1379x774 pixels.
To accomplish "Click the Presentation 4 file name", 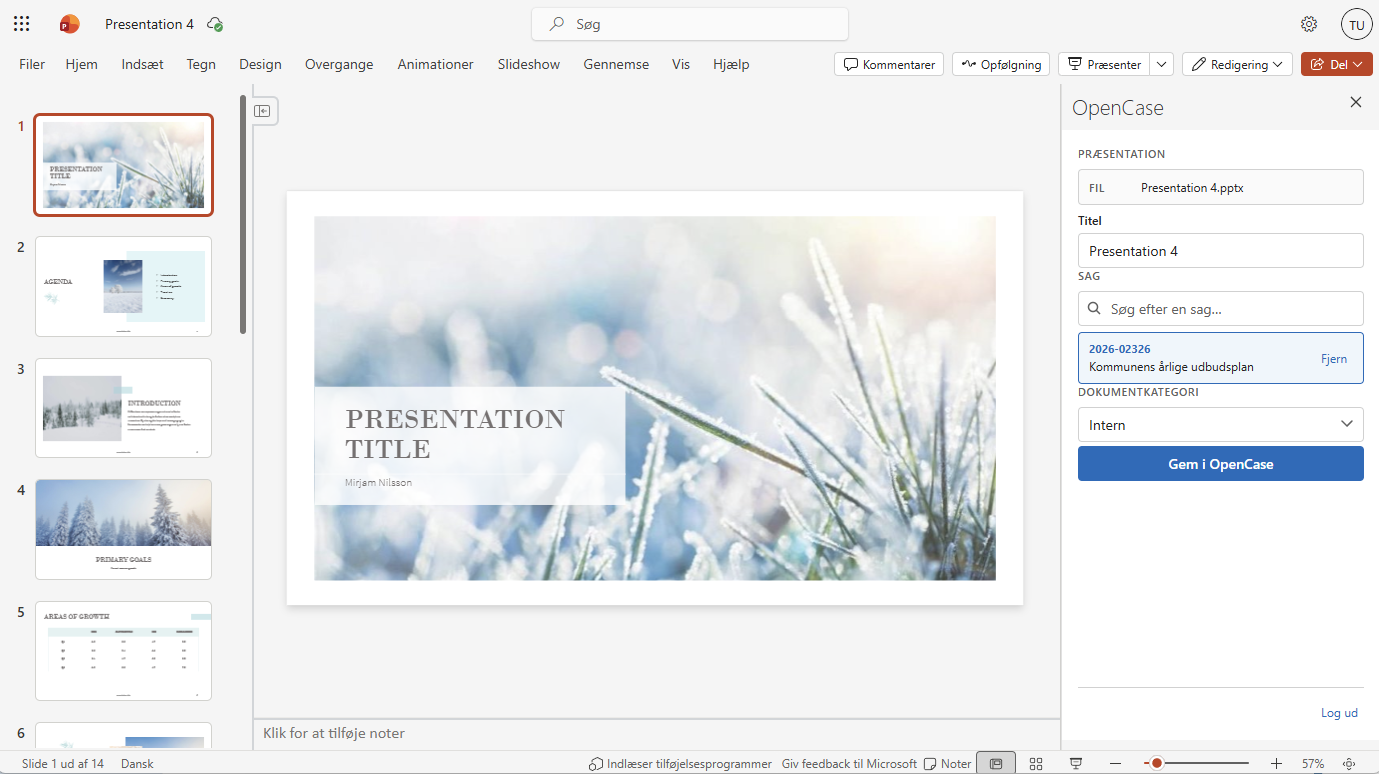I will coord(150,24).
